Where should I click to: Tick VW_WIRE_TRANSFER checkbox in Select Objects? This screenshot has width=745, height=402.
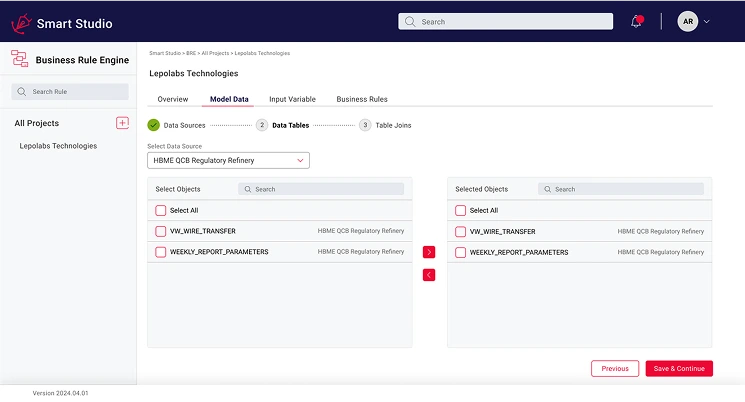click(161, 231)
